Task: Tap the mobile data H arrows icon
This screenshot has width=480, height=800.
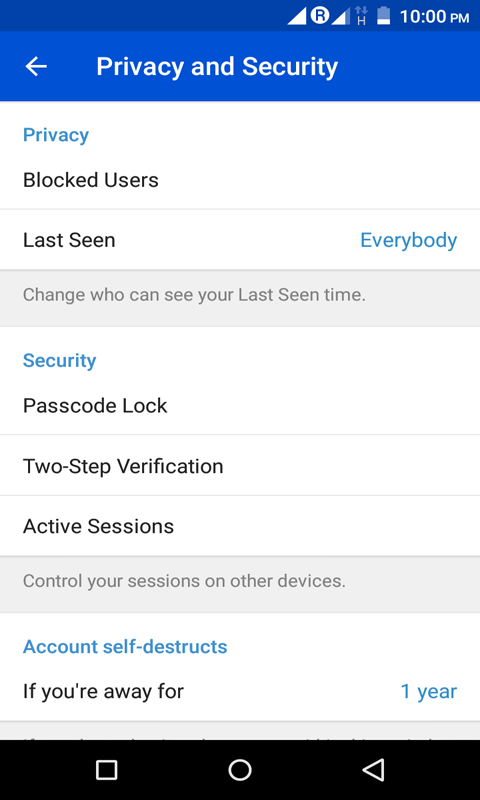Action: click(361, 16)
